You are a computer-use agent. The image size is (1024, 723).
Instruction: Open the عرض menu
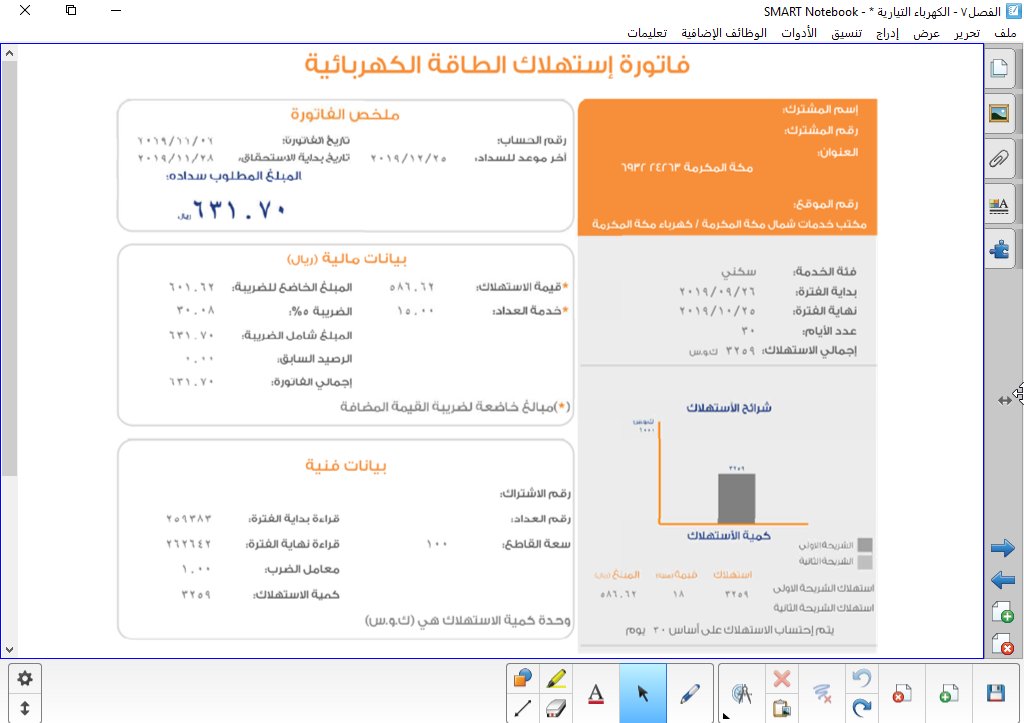926,33
